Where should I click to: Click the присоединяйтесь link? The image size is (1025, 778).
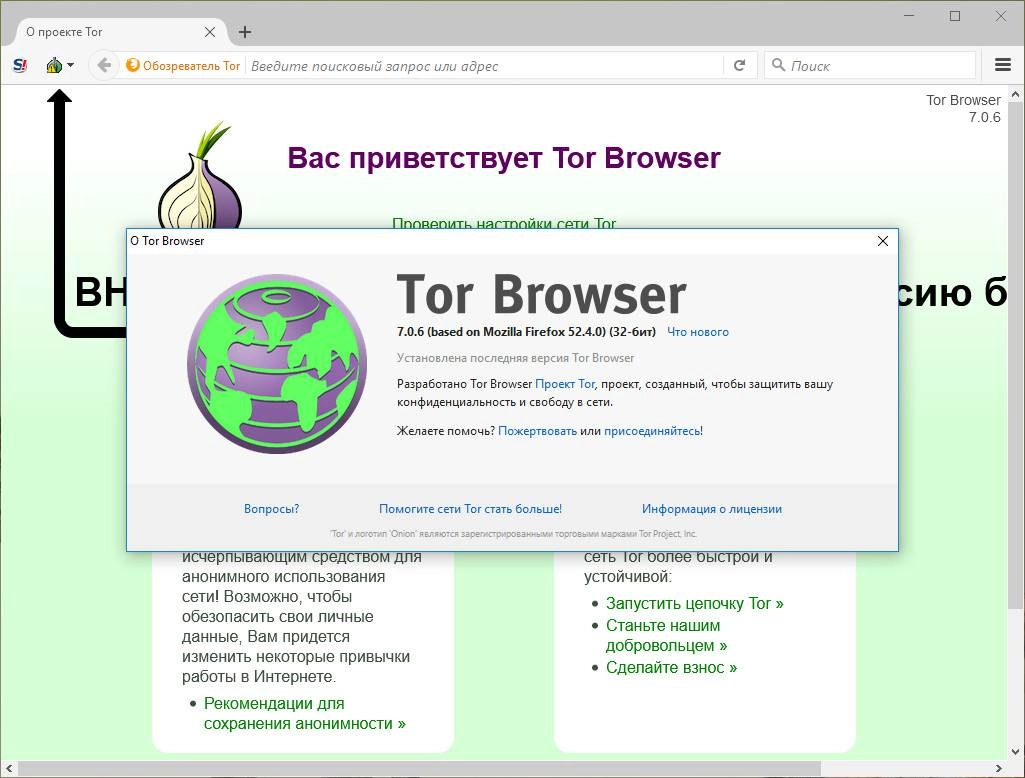tap(652, 431)
